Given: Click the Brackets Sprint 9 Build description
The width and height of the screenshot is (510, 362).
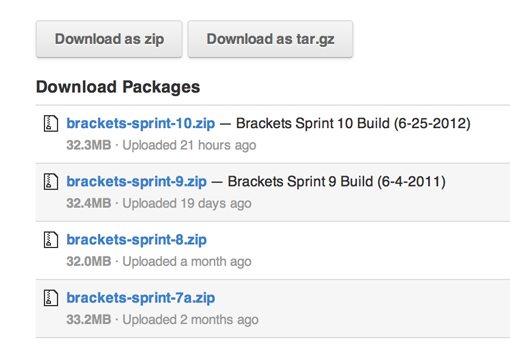Looking at the screenshot, I should 337,182.
